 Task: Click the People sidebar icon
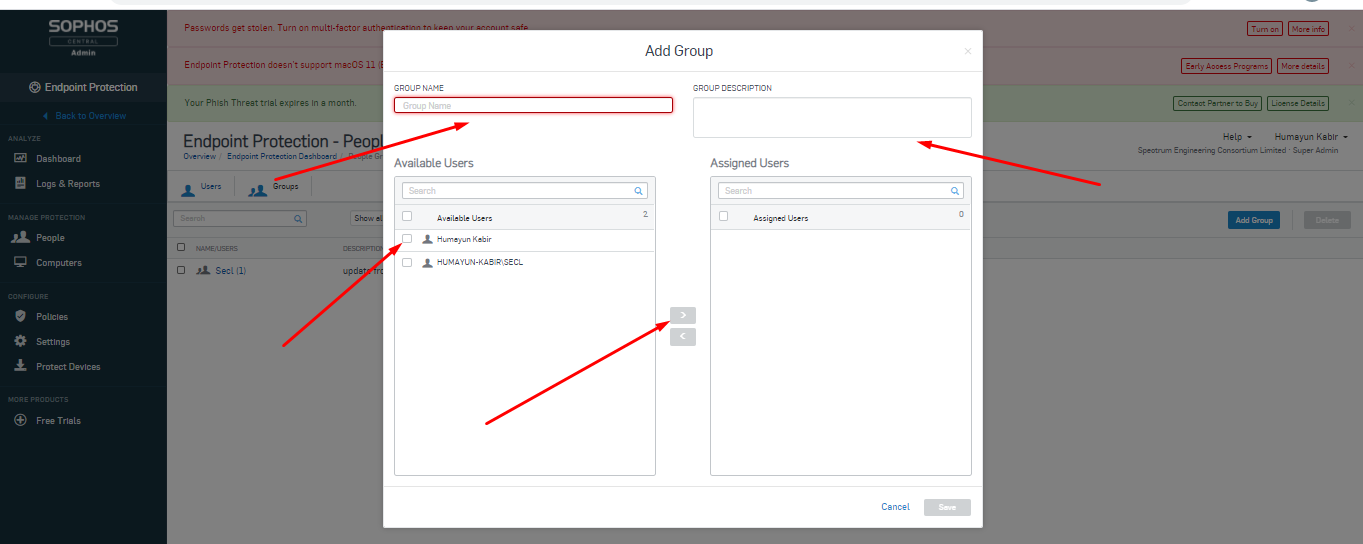19,237
